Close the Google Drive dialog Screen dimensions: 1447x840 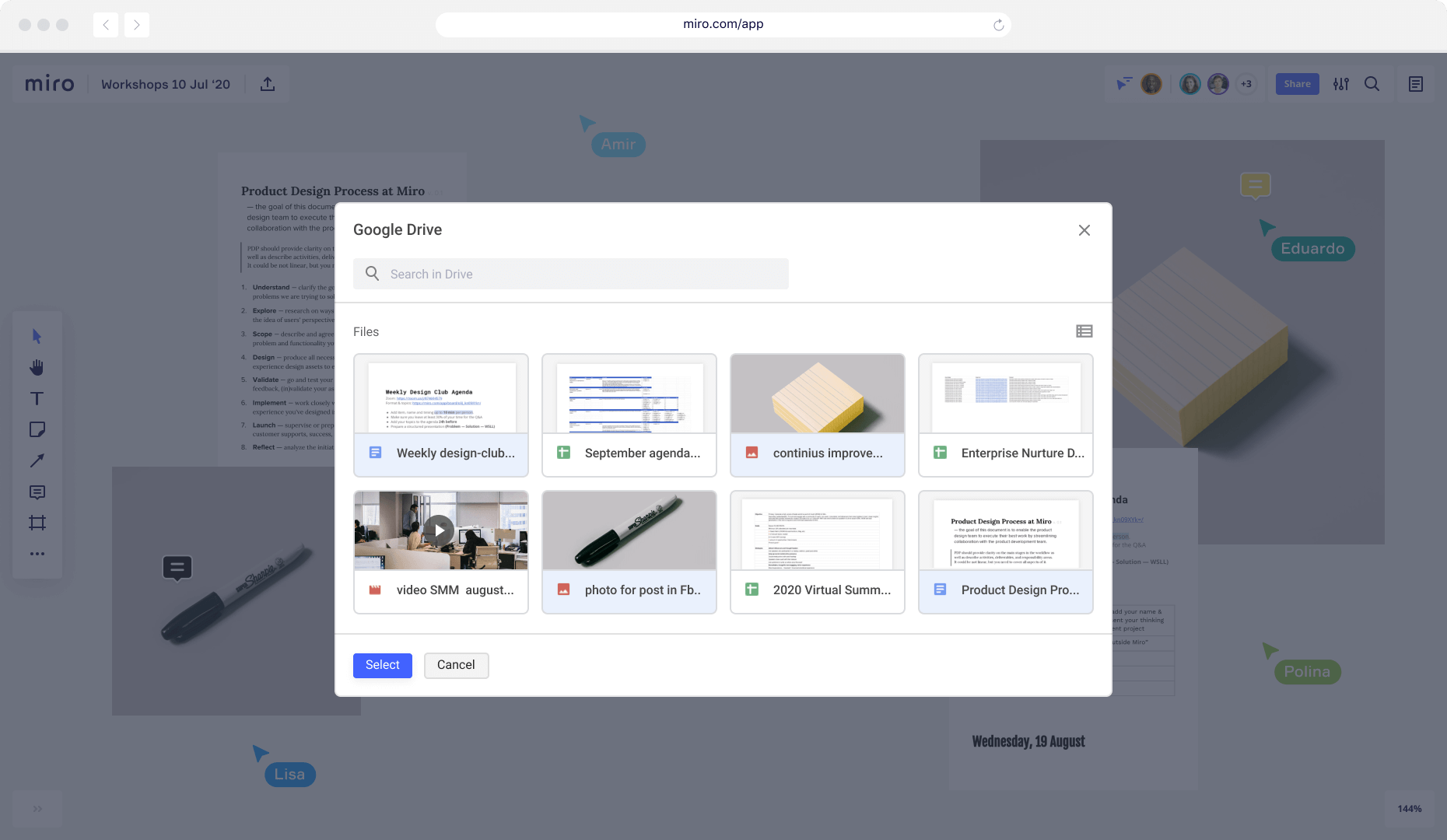pos(1084,230)
